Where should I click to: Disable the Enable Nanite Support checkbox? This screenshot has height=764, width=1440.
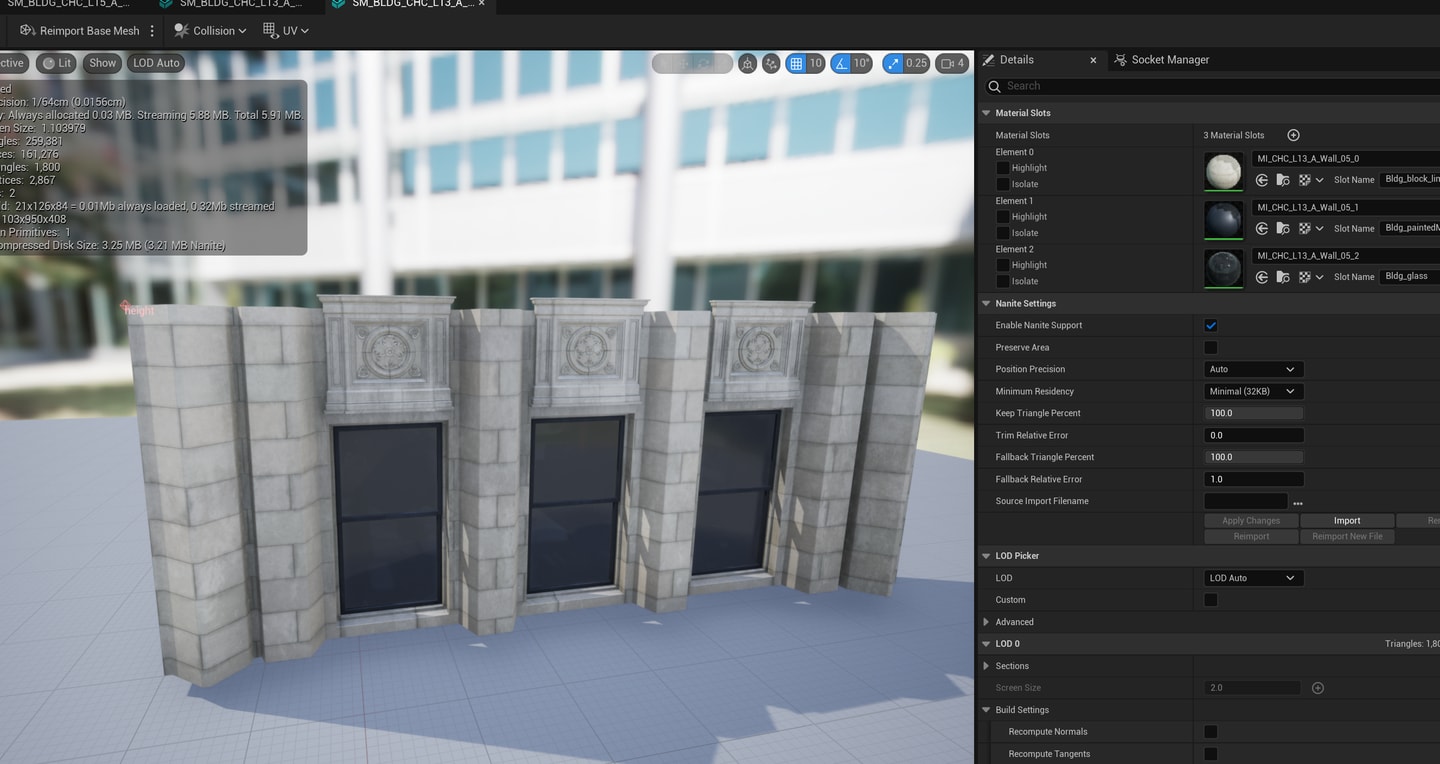1211,326
